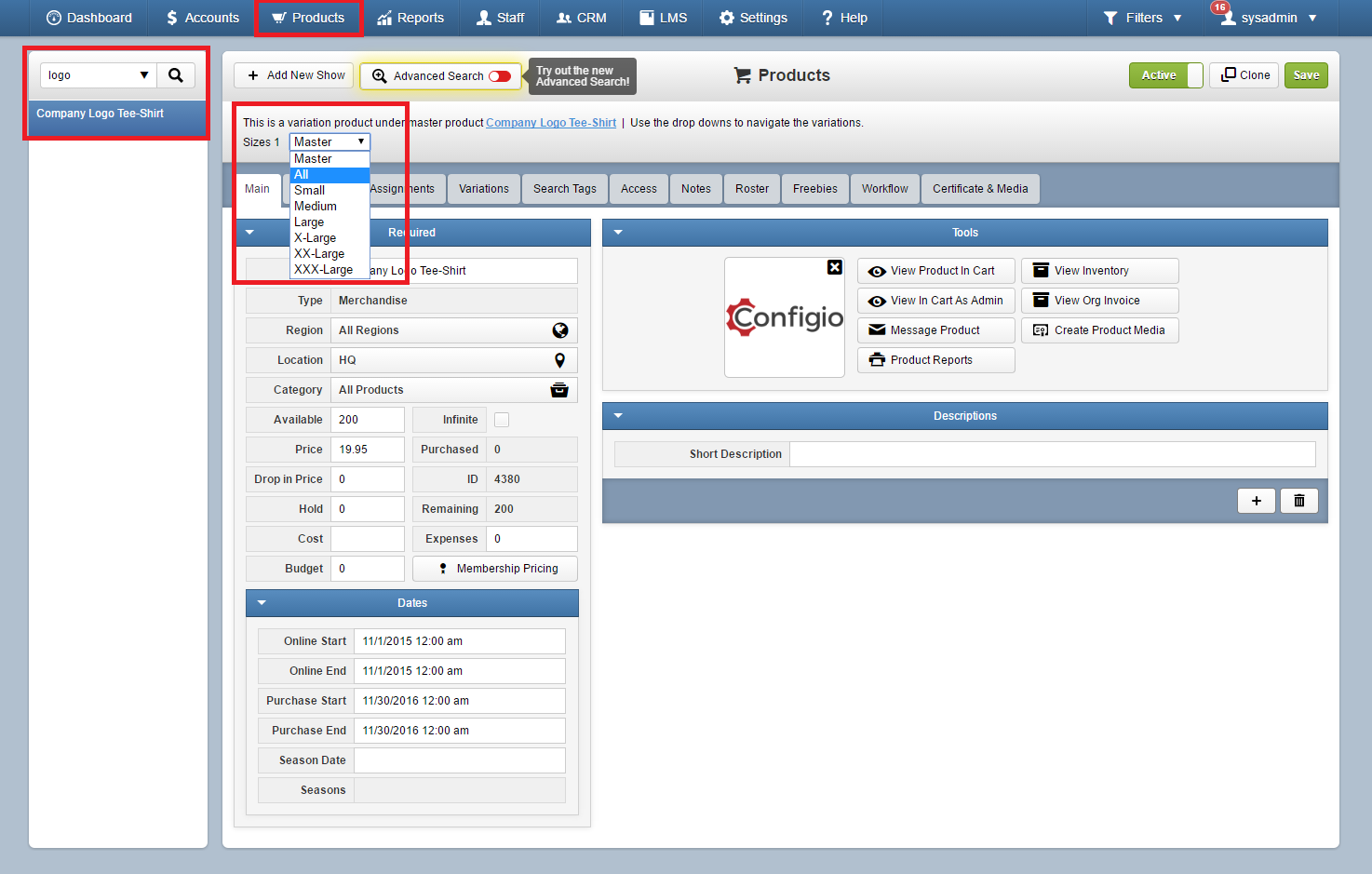Switch to the Variations tab
The height and width of the screenshot is (874, 1372).
coord(484,189)
